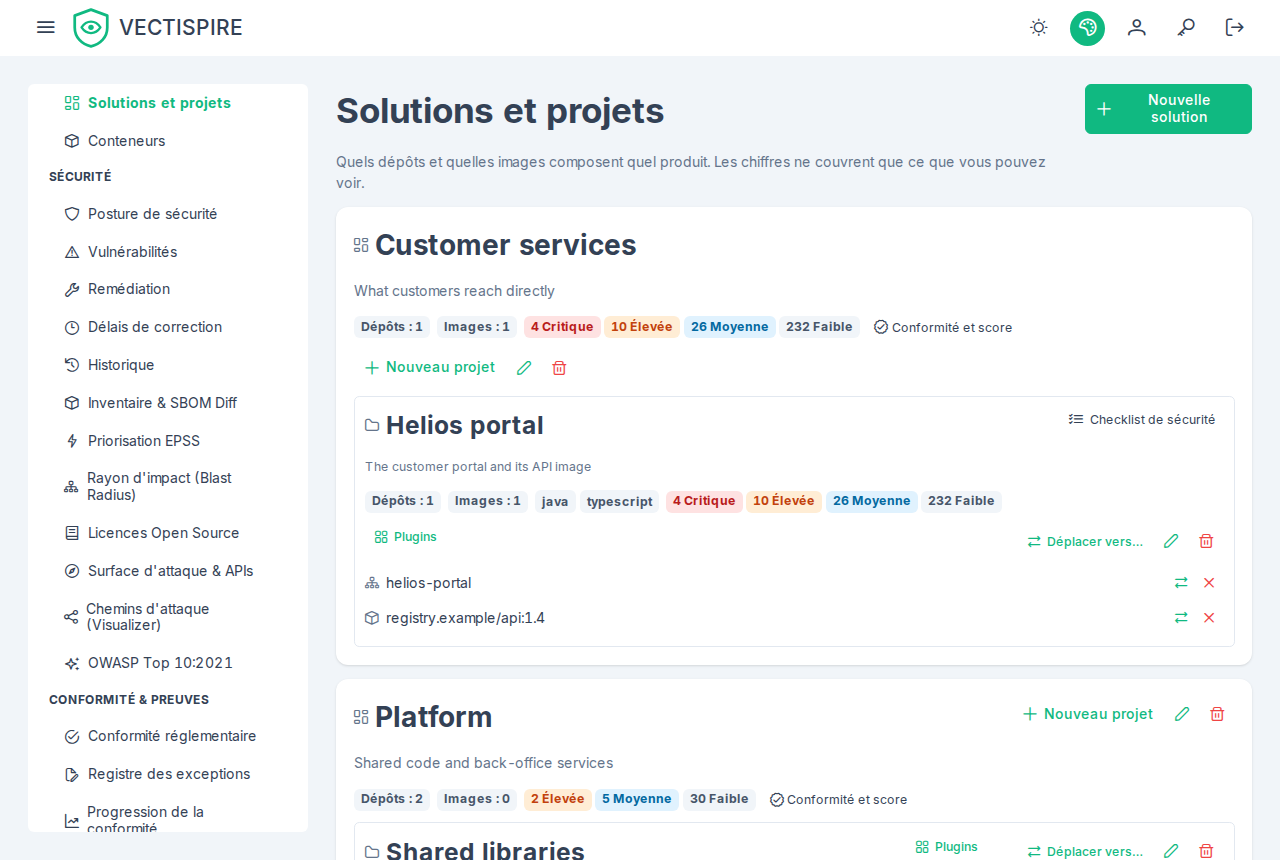Edit the Helios portal project
The width and height of the screenshot is (1280, 860).
(x=1171, y=541)
